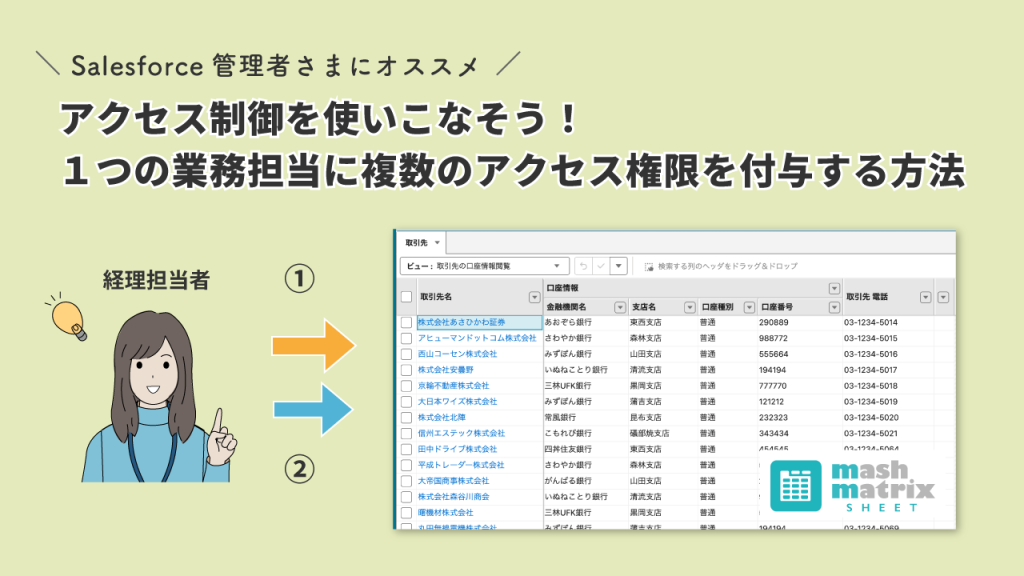
Task: Open the 金融機関名 column menu arrow
Action: (620, 307)
